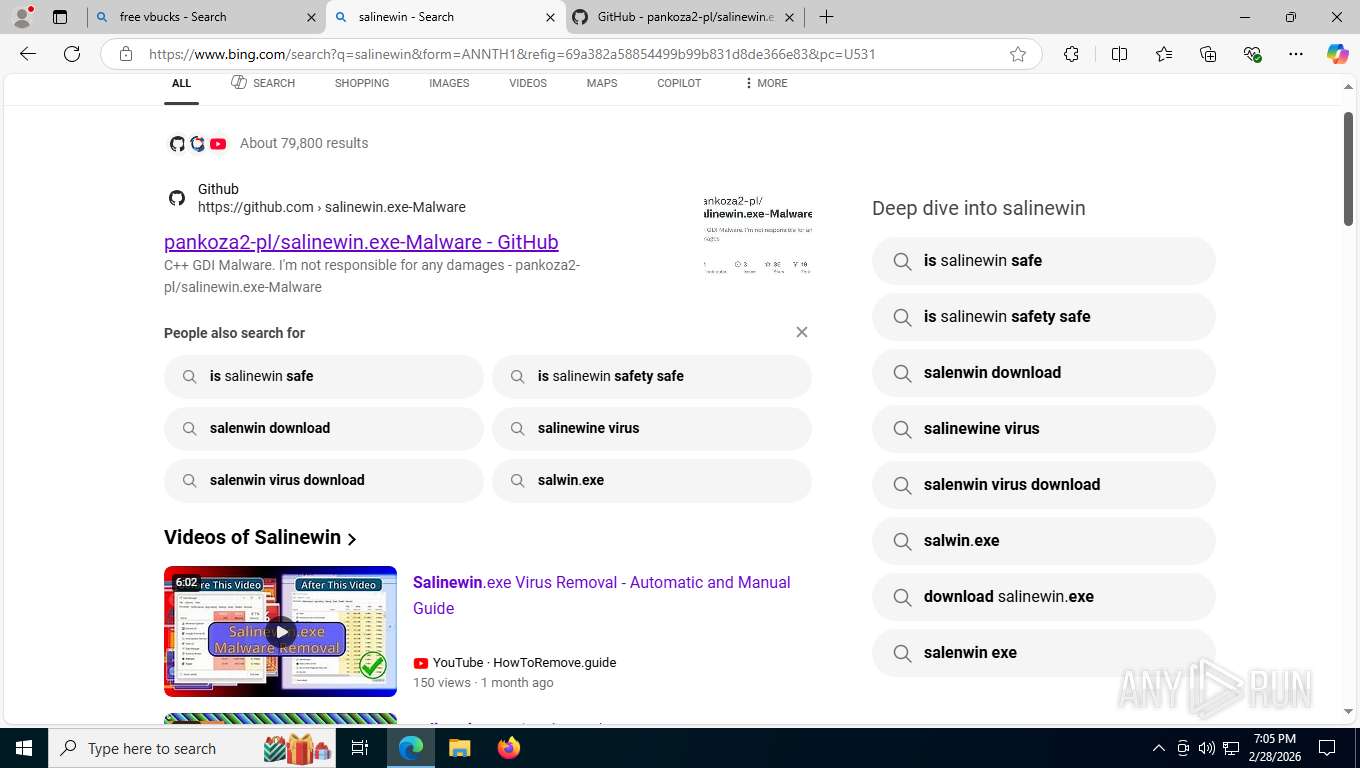
Task: Click the GitHub result thumbnail image
Action: tap(757, 235)
